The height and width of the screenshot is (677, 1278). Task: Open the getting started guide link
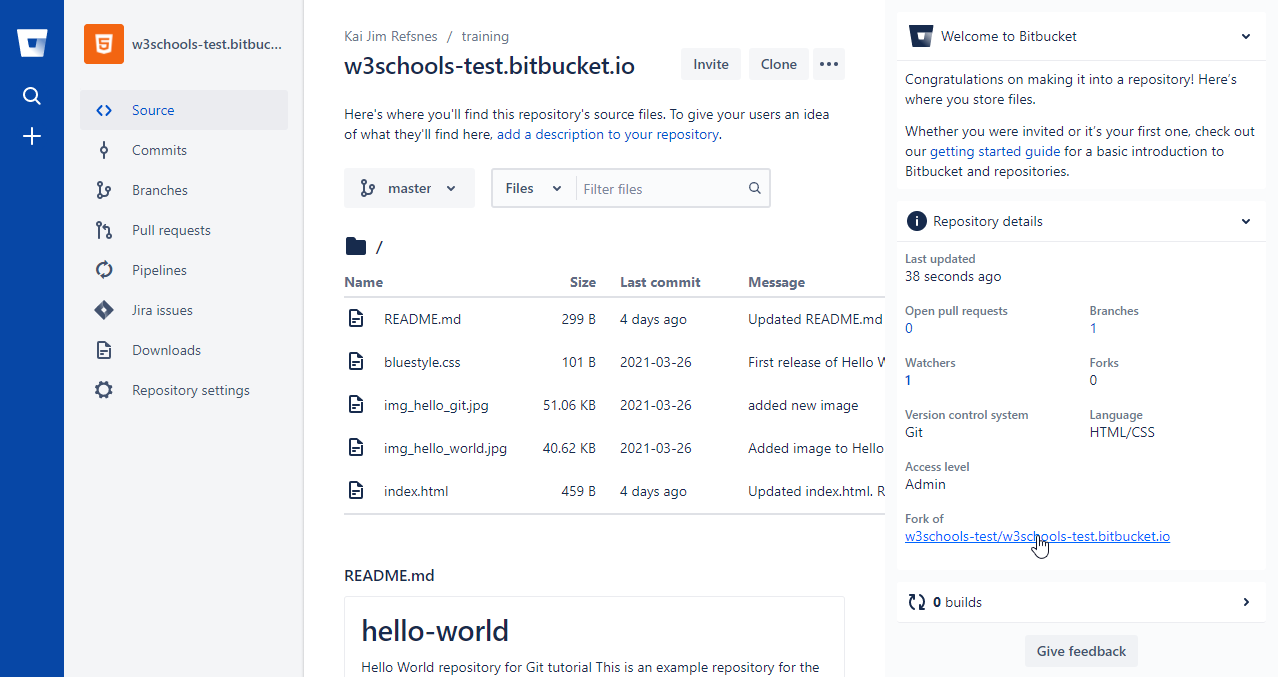pos(995,152)
